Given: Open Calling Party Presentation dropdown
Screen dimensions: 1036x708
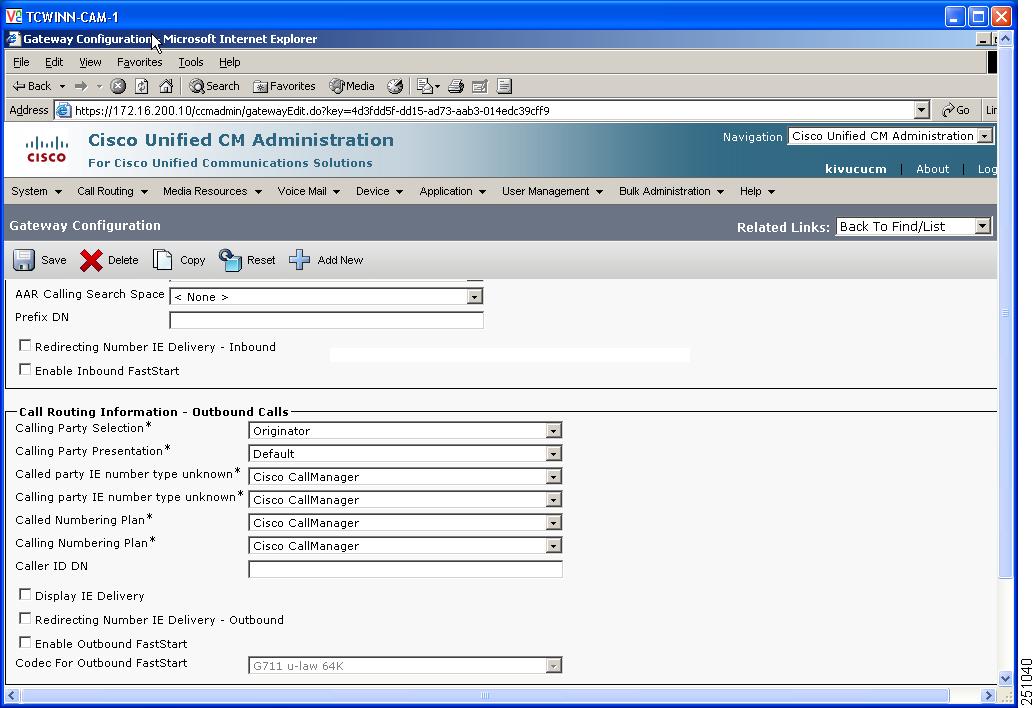Looking at the screenshot, I should pyautogui.click(x=554, y=454).
